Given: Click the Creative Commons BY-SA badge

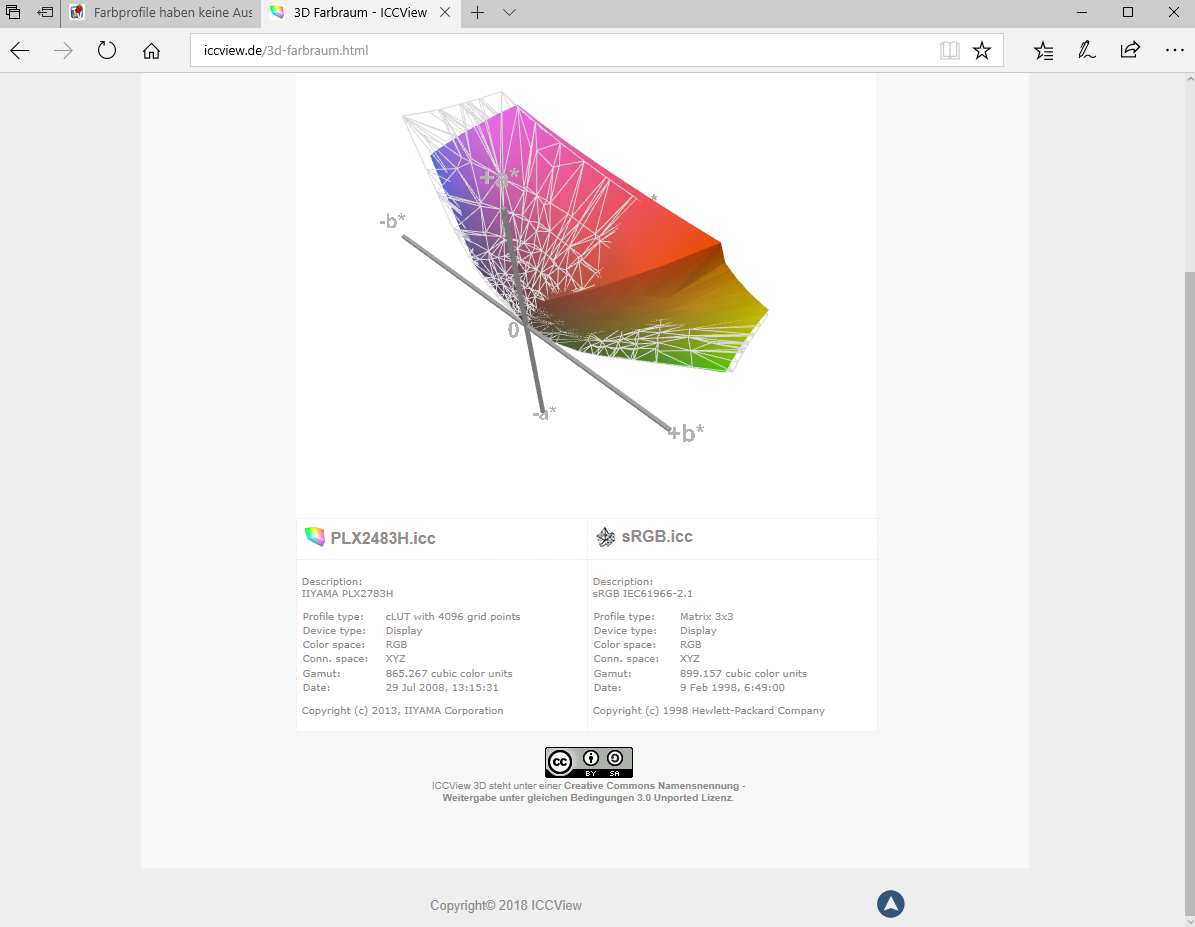Looking at the screenshot, I should (588, 762).
